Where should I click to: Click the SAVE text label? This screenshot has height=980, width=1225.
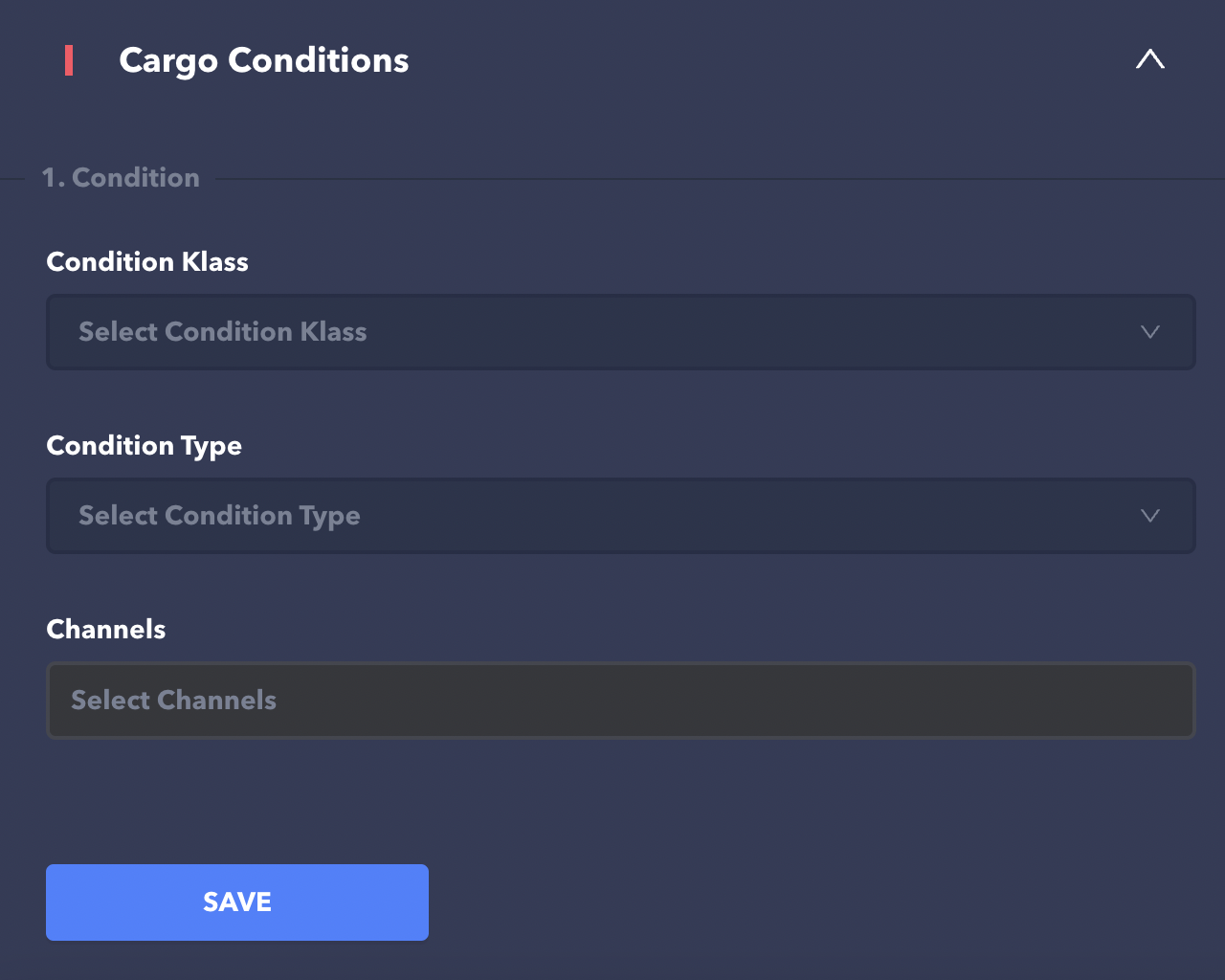237,902
